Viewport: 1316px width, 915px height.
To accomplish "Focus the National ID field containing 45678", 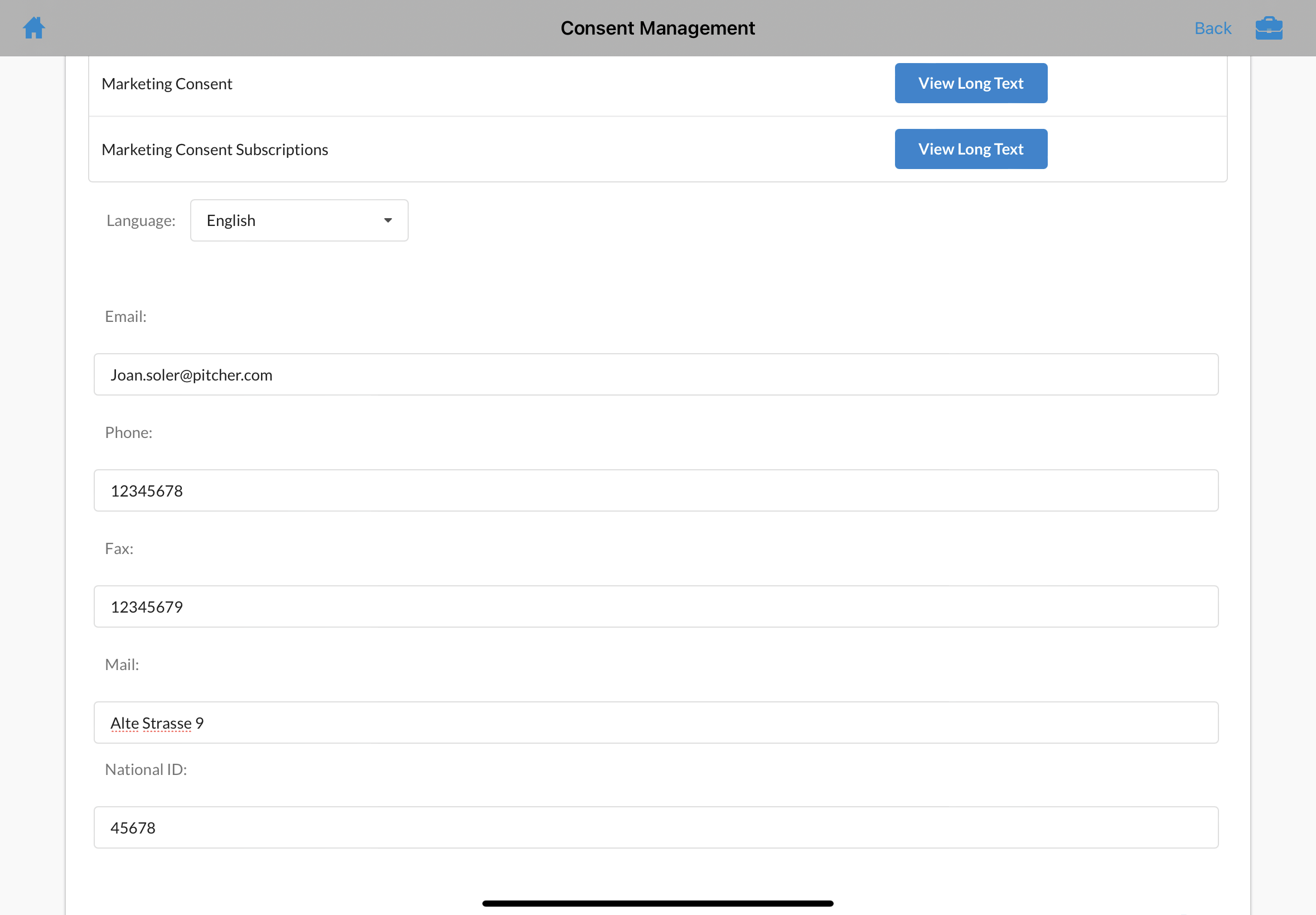I will click(655, 828).
